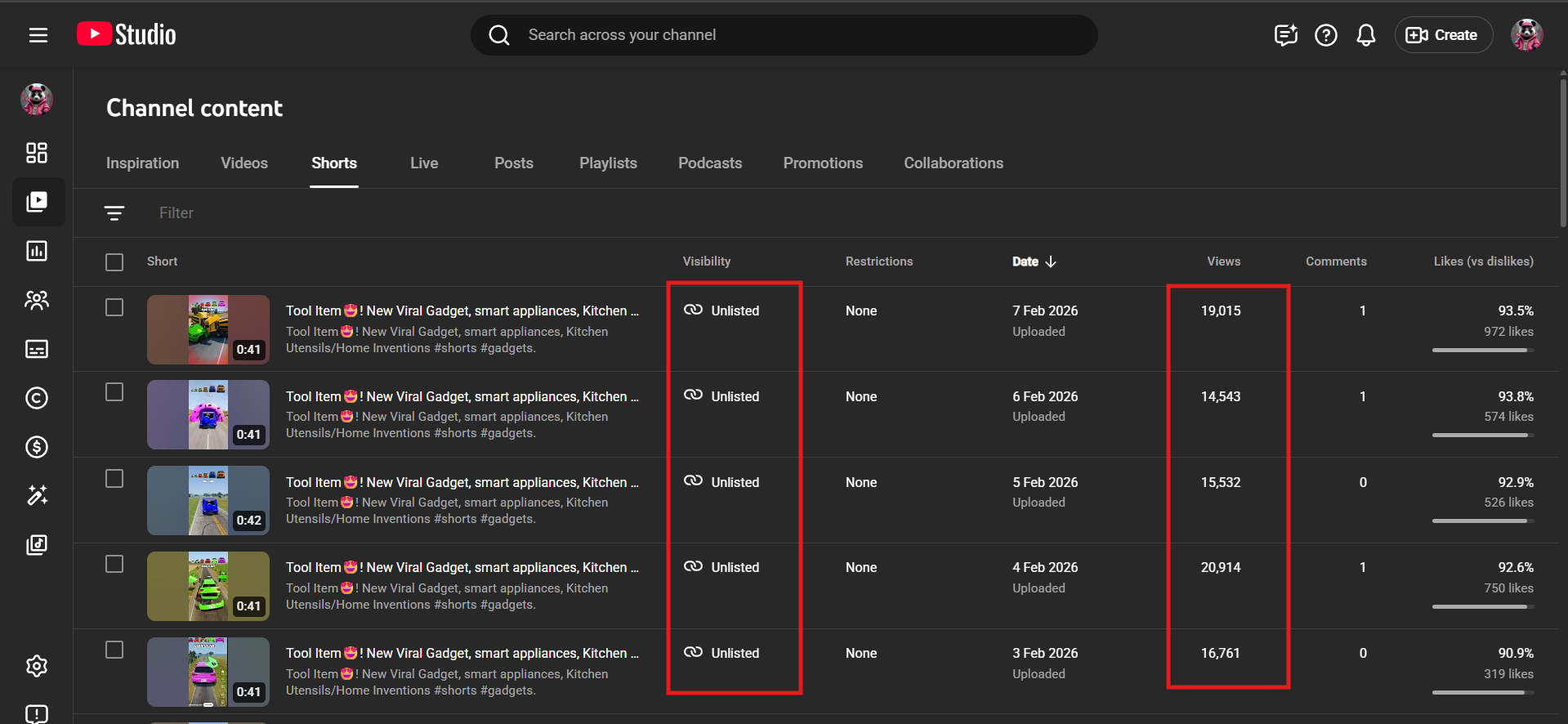This screenshot has height=724, width=1568.
Task: Select the checkbox for the 4 Feb 2026 short
Action: pyautogui.click(x=114, y=565)
